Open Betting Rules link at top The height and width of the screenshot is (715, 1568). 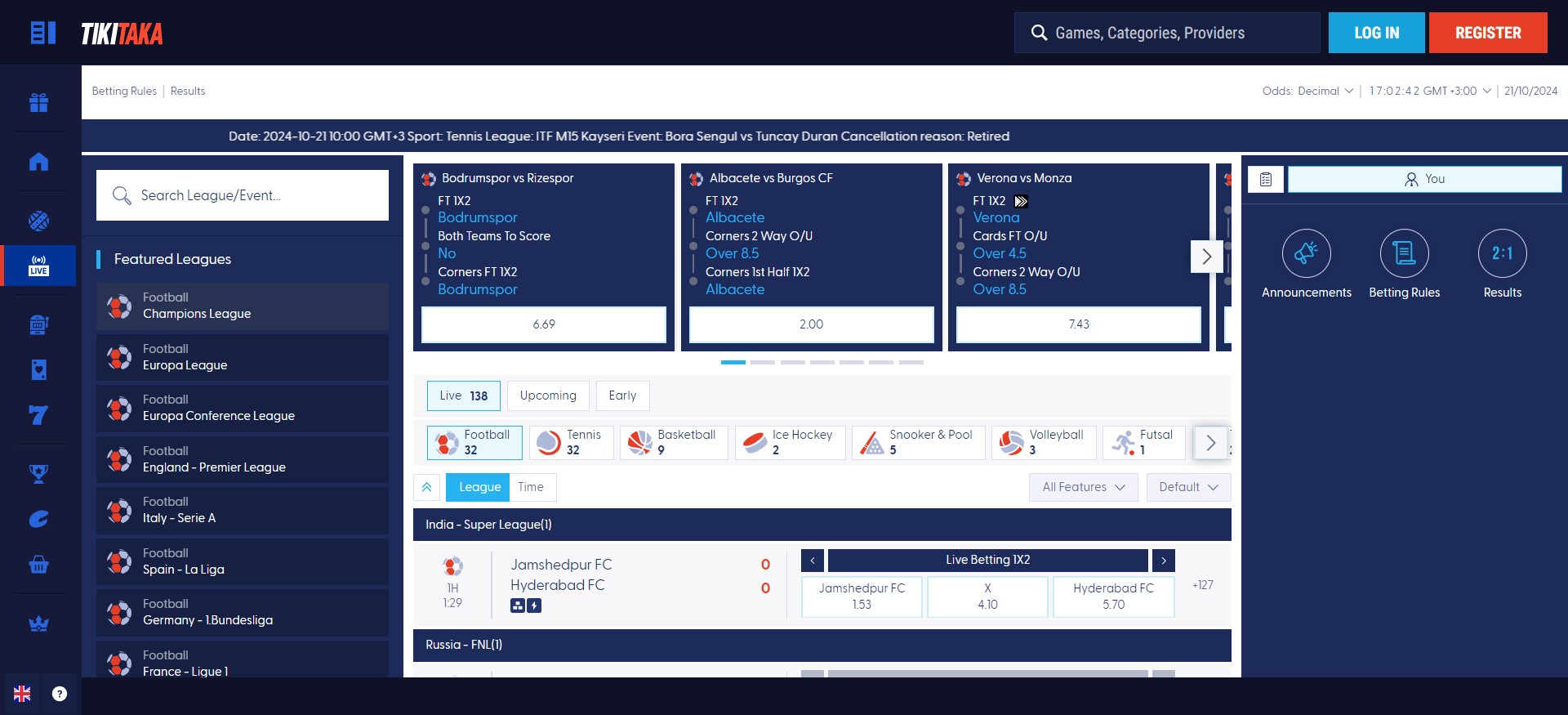[124, 91]
